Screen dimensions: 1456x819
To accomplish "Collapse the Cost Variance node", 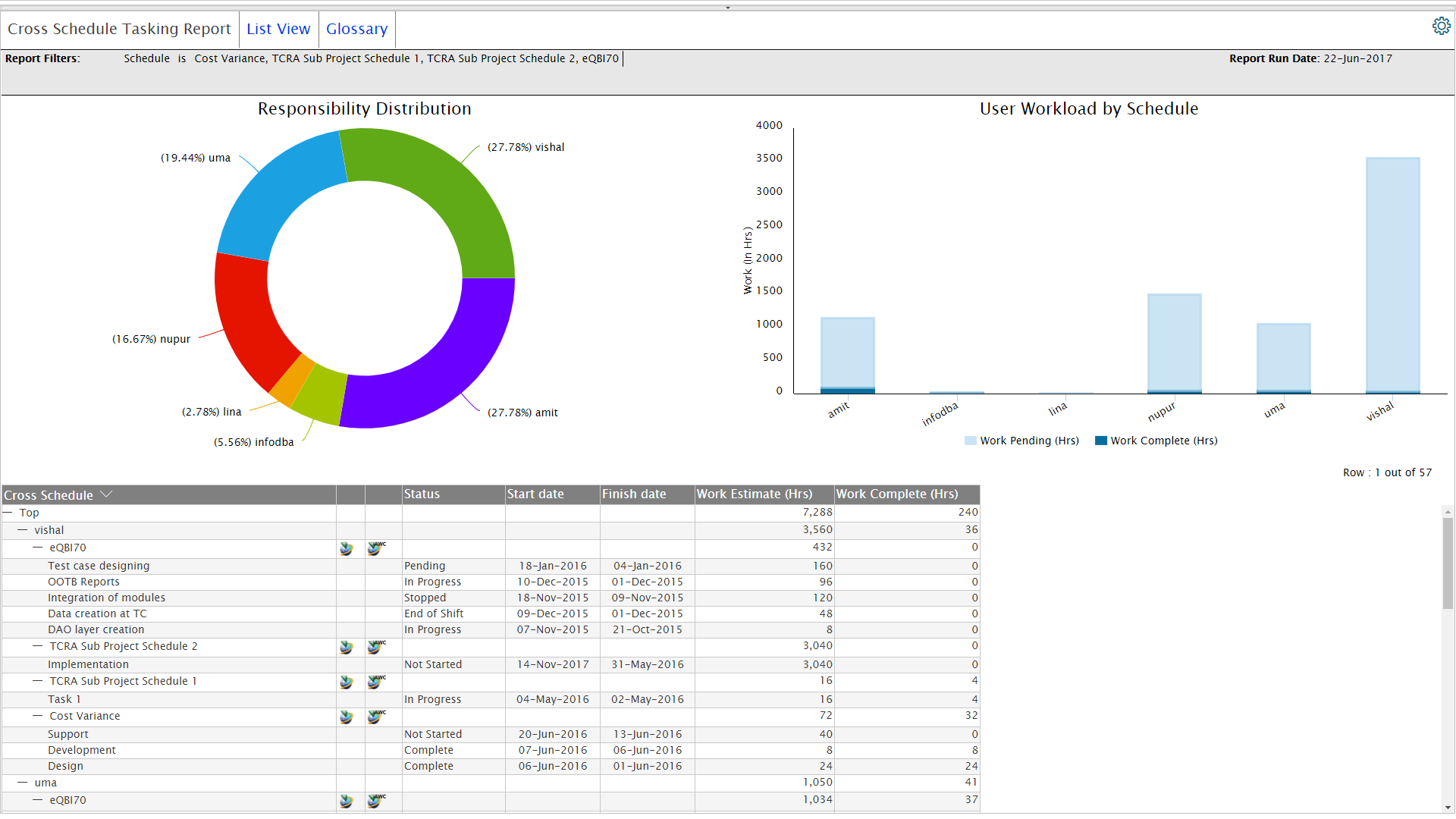I will [x=38, y=716].
